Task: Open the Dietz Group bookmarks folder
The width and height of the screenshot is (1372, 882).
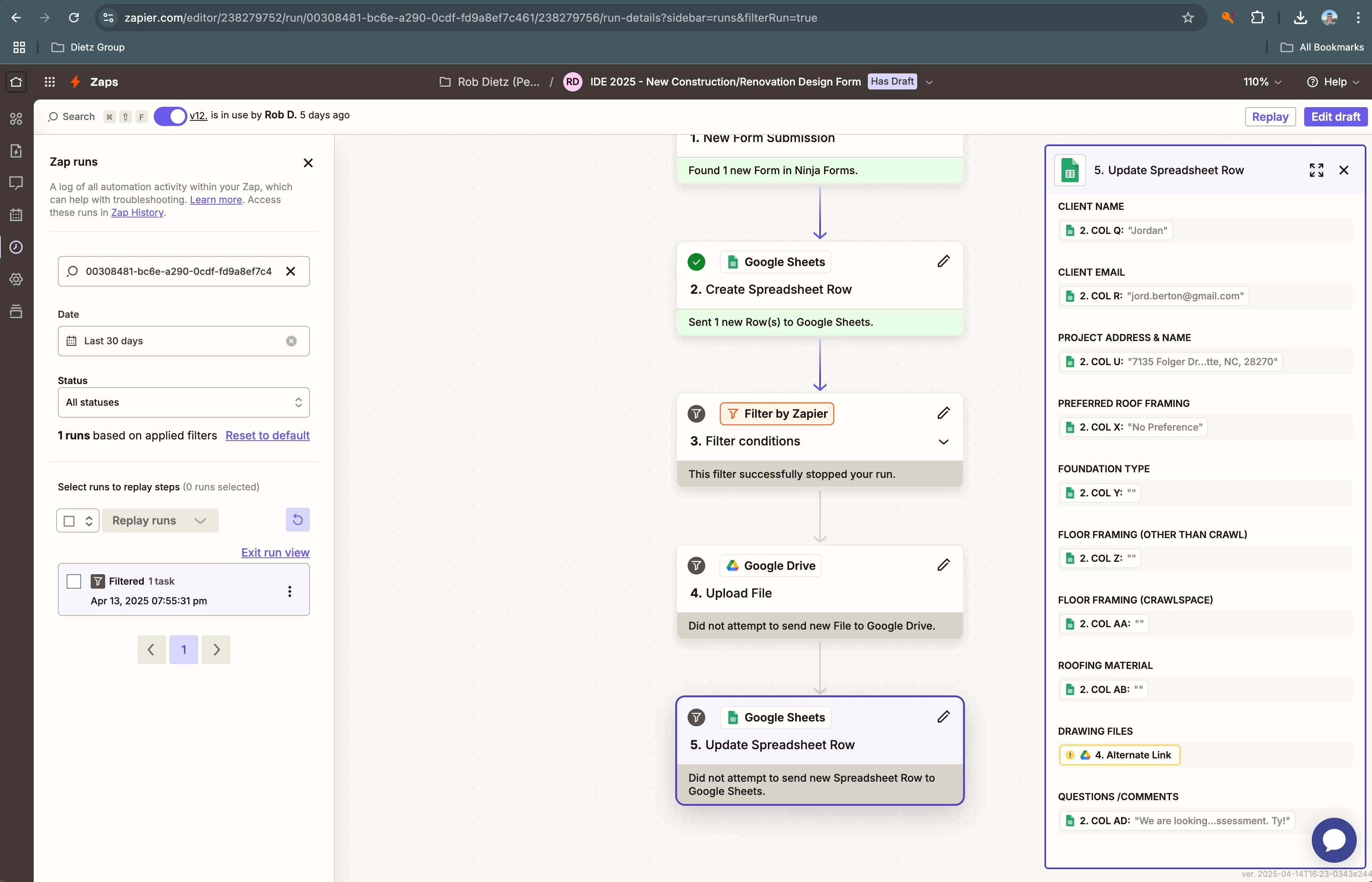Action: click(x=88, y=47)
